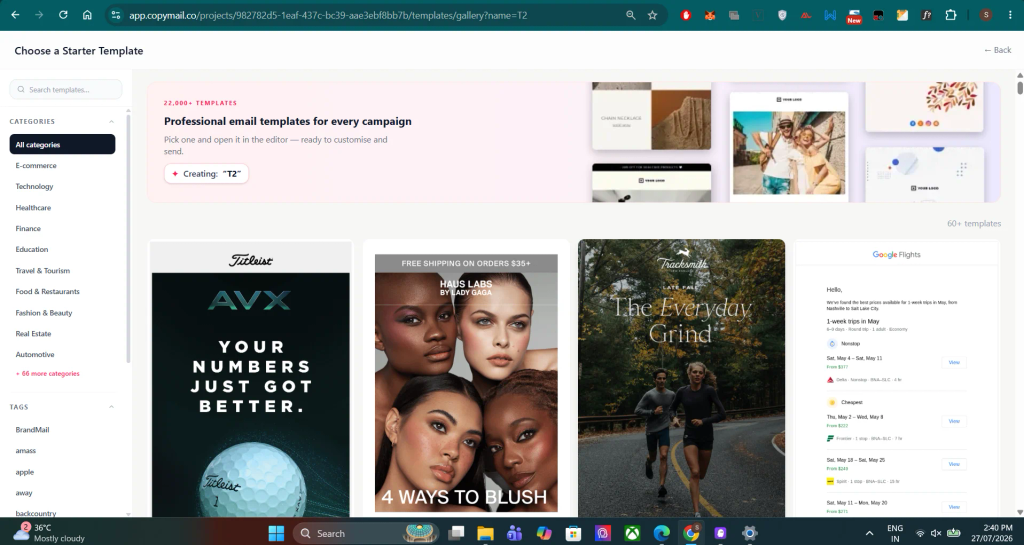1024x545 pixels.
Task: Select the Travel & Tourism category
Action: tap(42, 270)
